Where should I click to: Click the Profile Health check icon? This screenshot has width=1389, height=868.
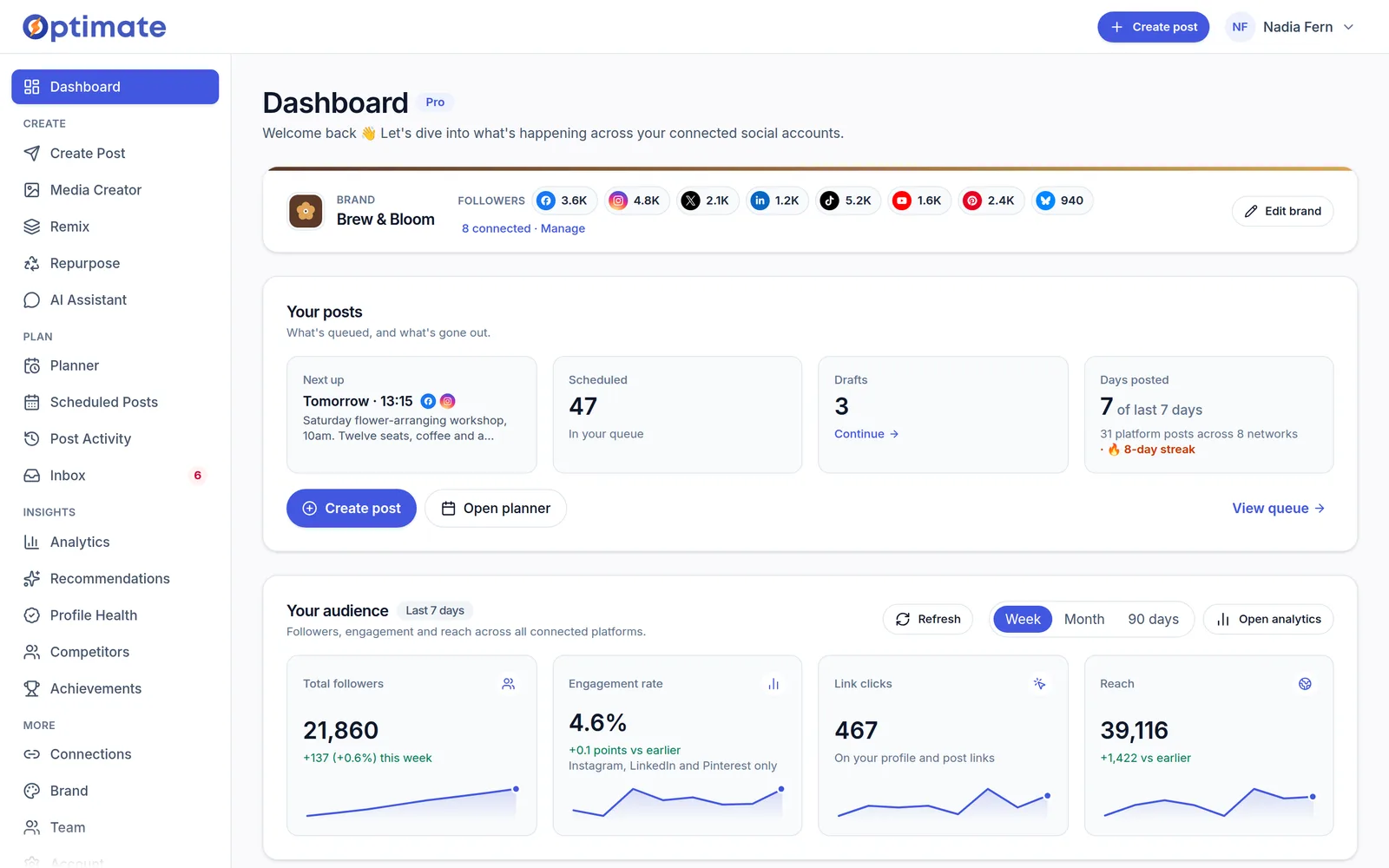(x=32, y=615)
